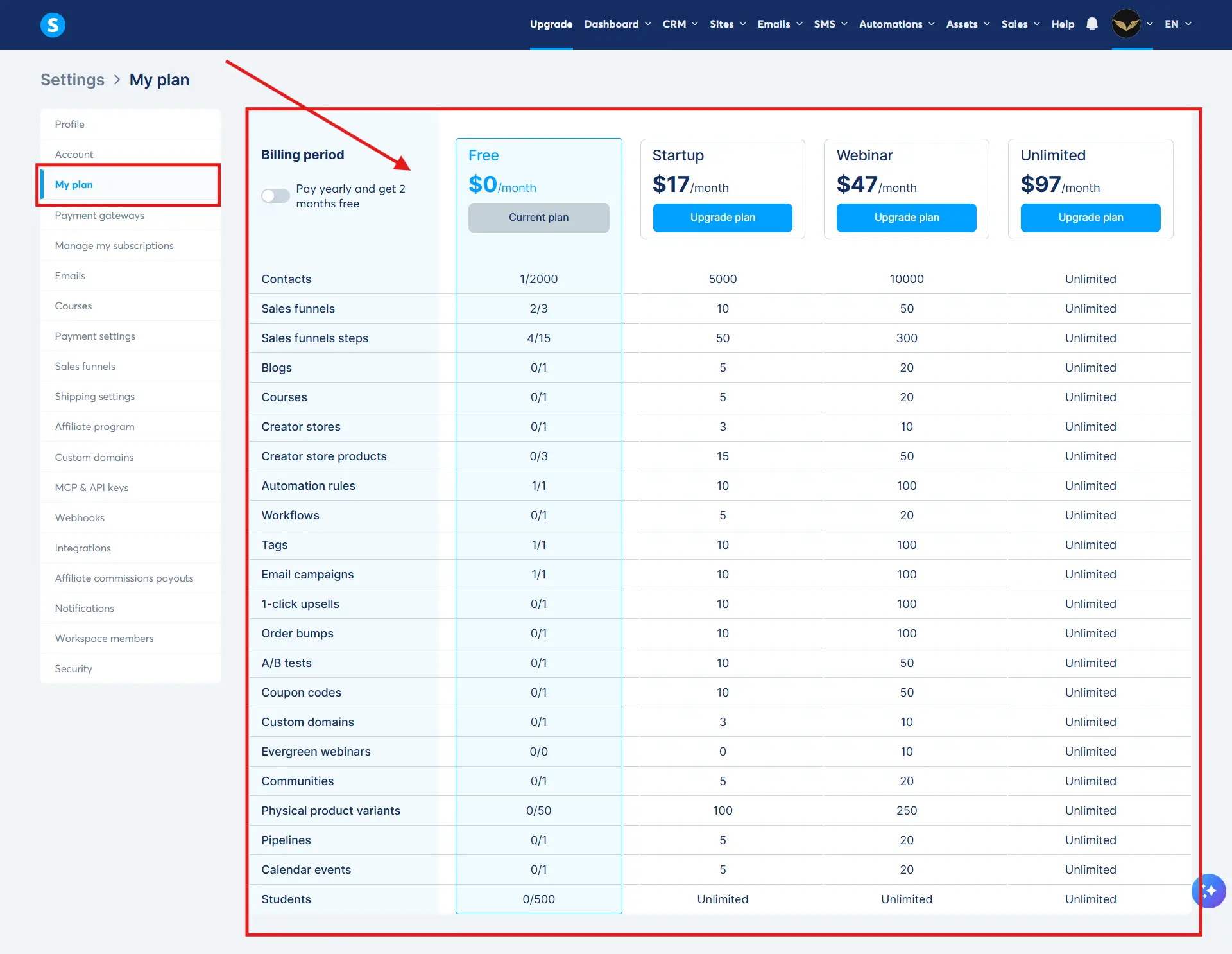1232x954 pixels.
Task: Click the Billing period heading
Action: [x=303, y=155]
